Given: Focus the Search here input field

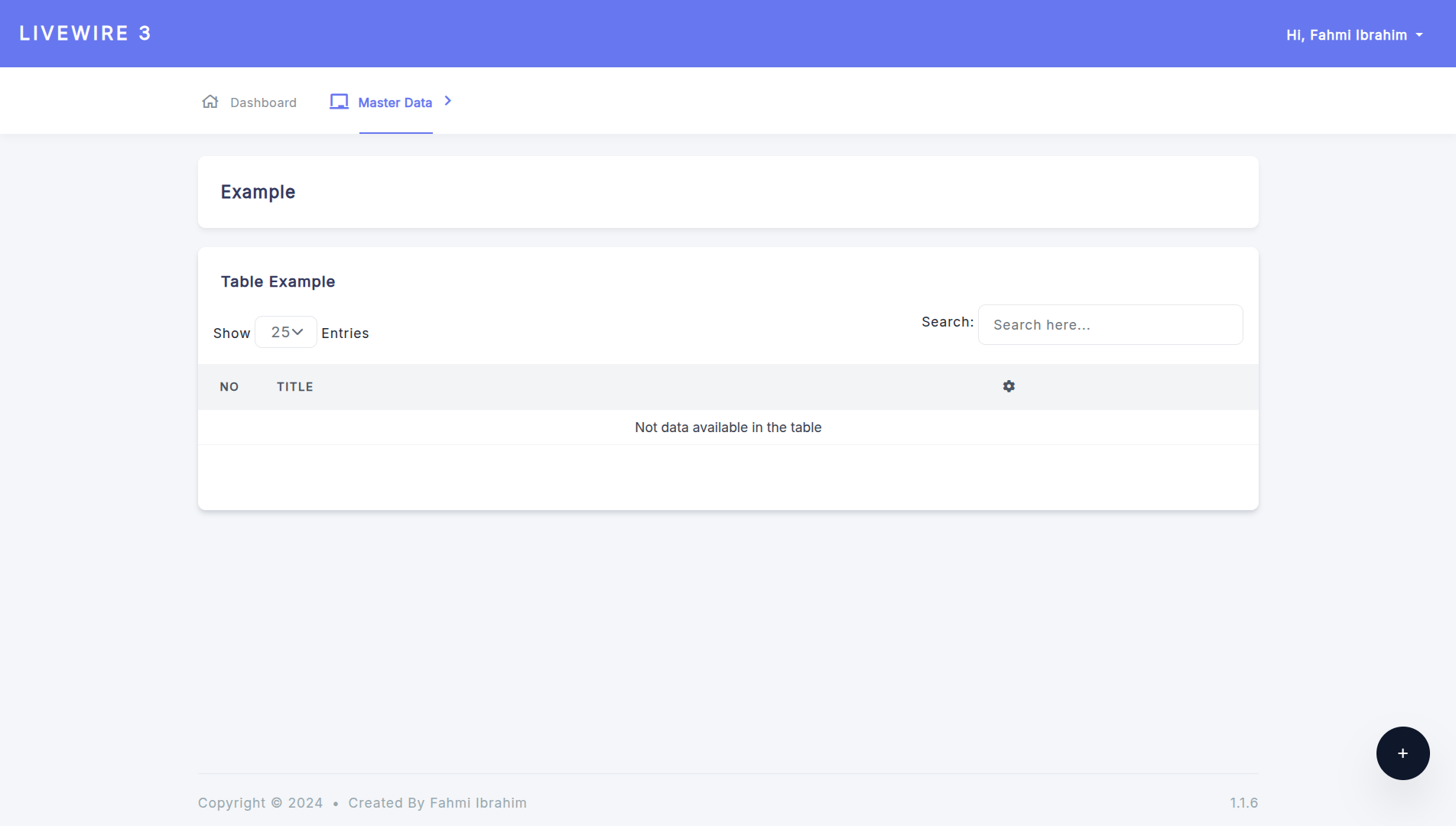Looking at the screenshot, I should coord(1110,325).
